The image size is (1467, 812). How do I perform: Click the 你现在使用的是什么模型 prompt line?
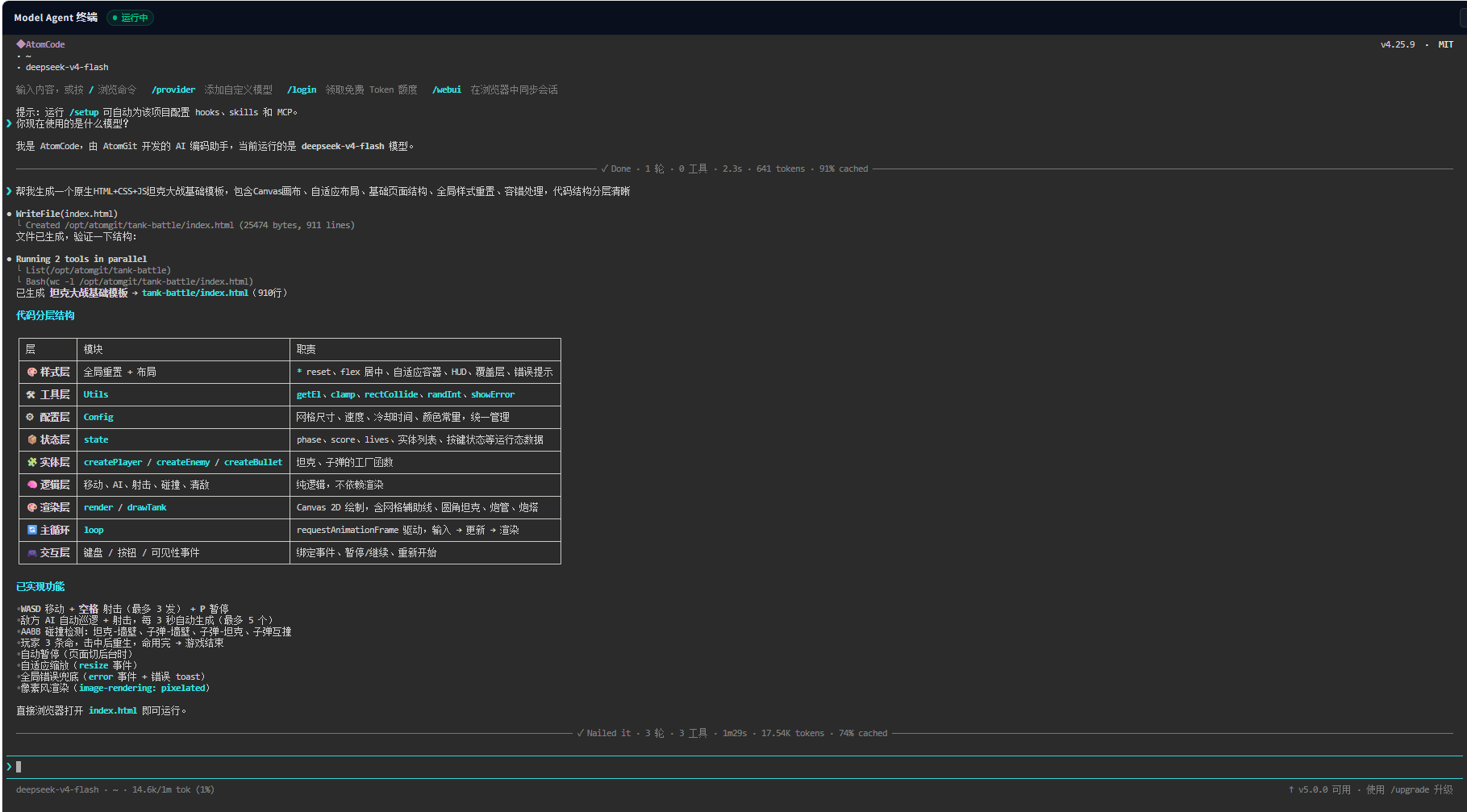pyautogui.click(x=73, y=123)
